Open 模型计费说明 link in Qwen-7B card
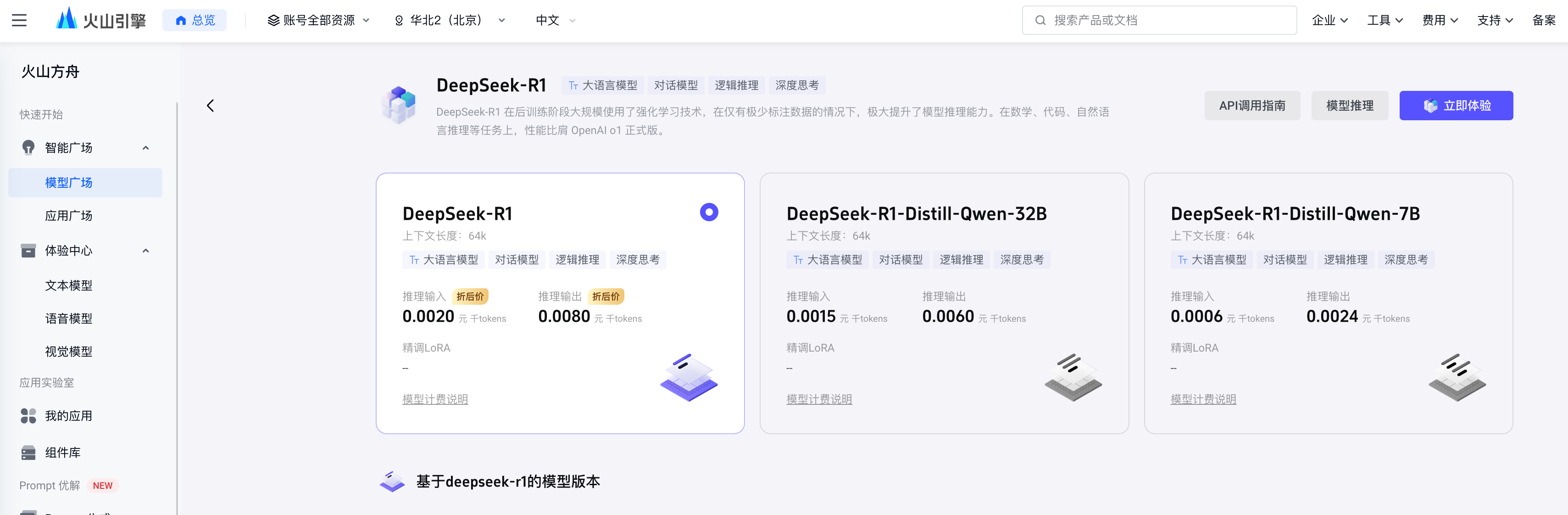1568x515 pixels. [1203, 399]
